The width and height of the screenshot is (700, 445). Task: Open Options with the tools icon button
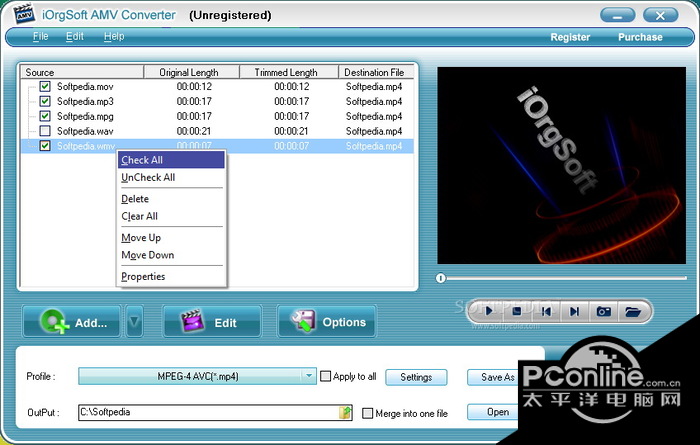pos(327,322)
